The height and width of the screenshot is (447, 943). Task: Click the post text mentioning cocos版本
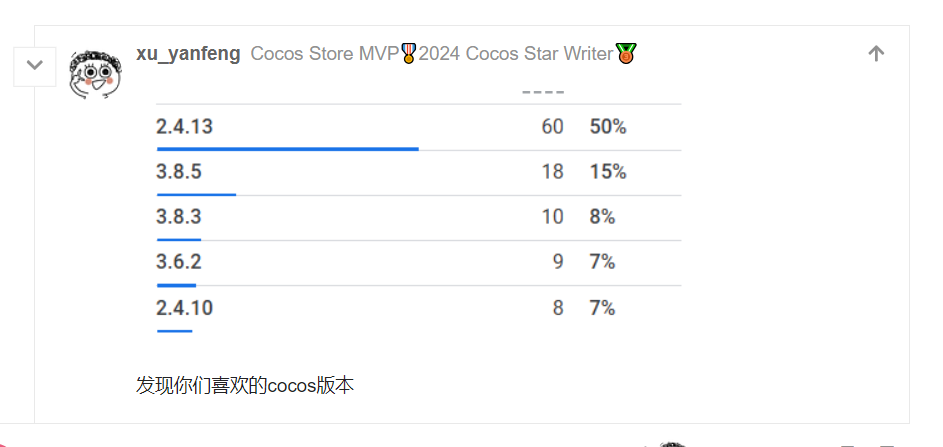coord(245,385)
